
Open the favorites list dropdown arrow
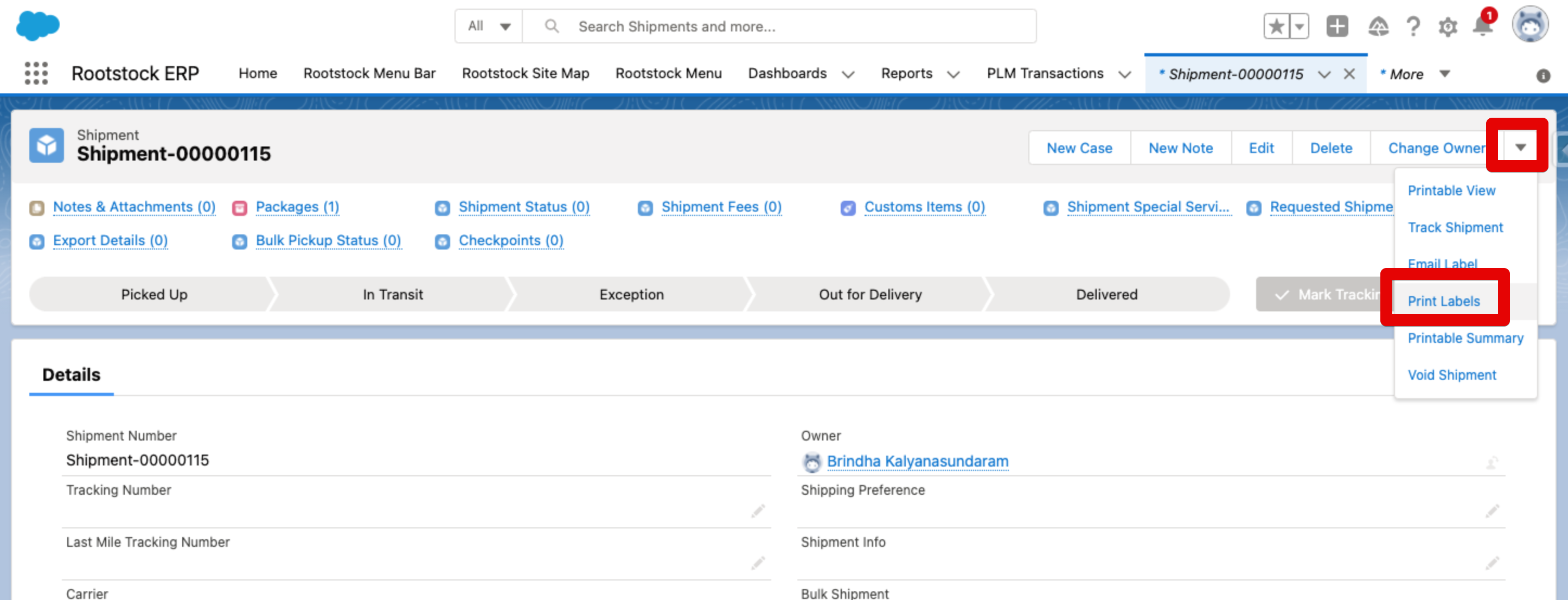1300,27
